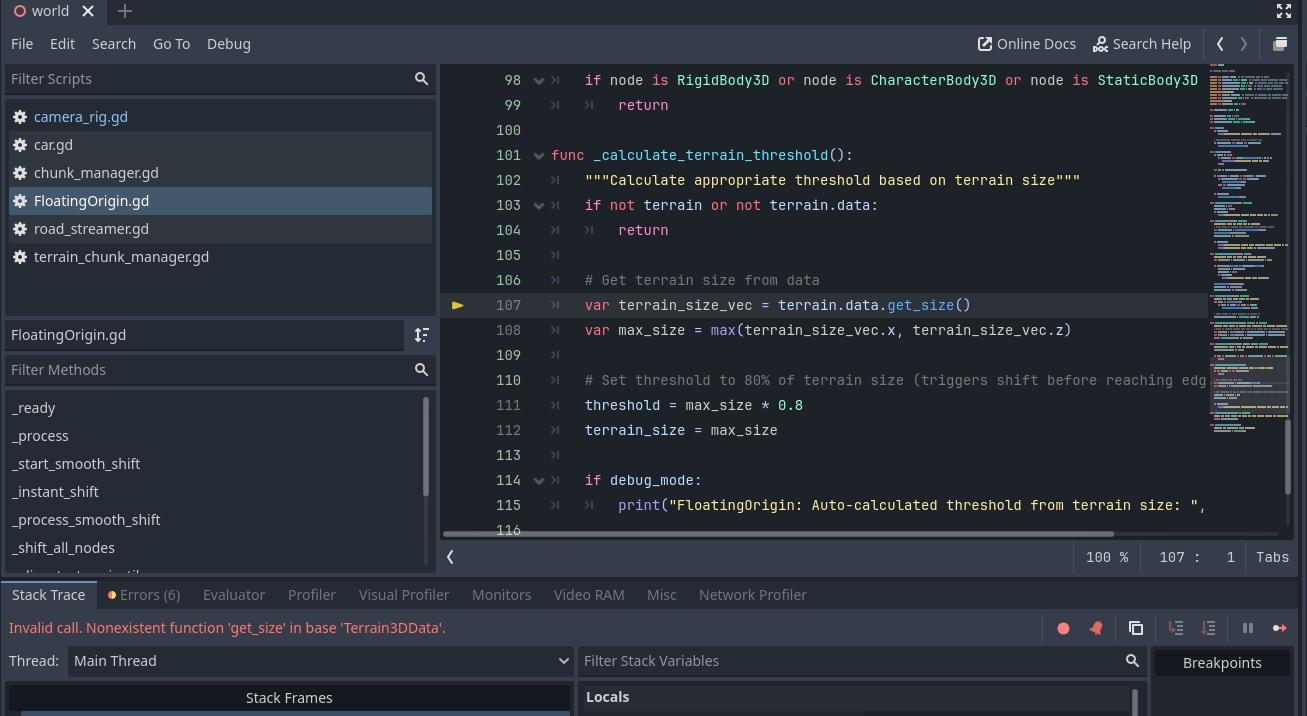Open the Thread dropdown showing Main Thread
1307x716 pixels.
point(320,661)
